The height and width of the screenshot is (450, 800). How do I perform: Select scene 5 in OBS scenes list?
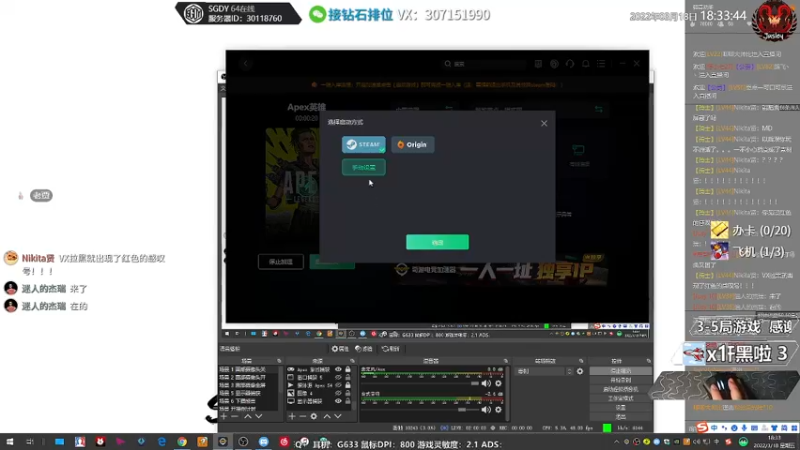pyautogui.click(x=248, y=393)
